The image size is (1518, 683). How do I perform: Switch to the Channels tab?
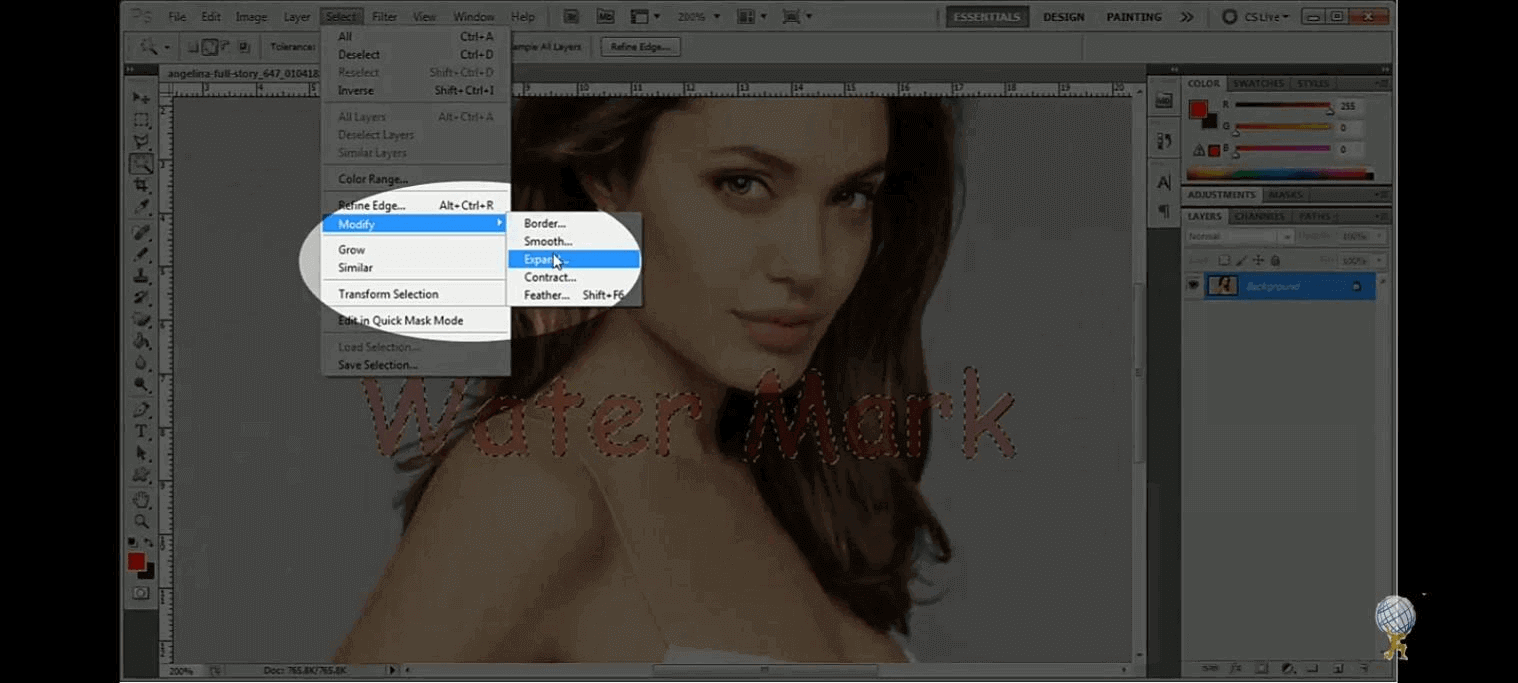pyautogui.click(x=1259, y=216)
